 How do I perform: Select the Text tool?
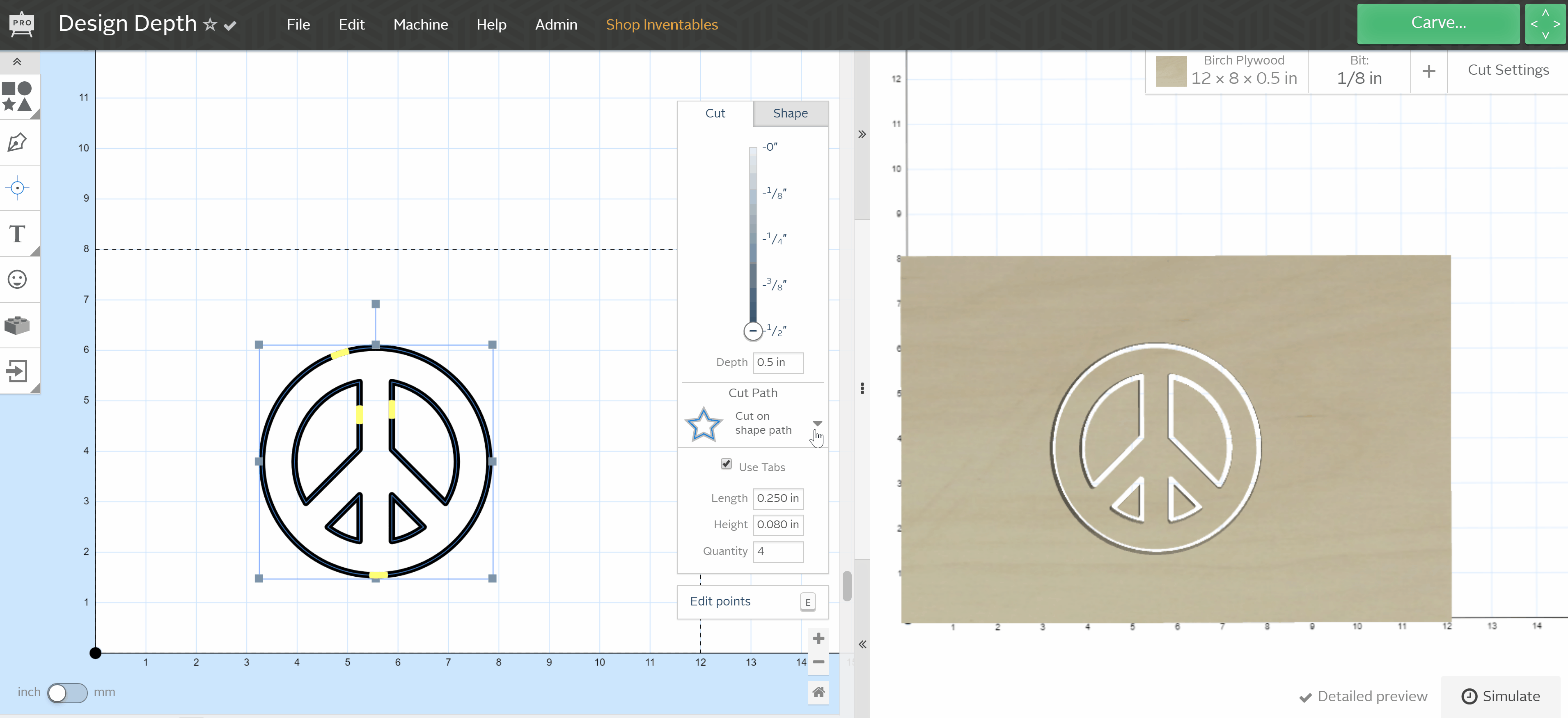pos(17,234)
